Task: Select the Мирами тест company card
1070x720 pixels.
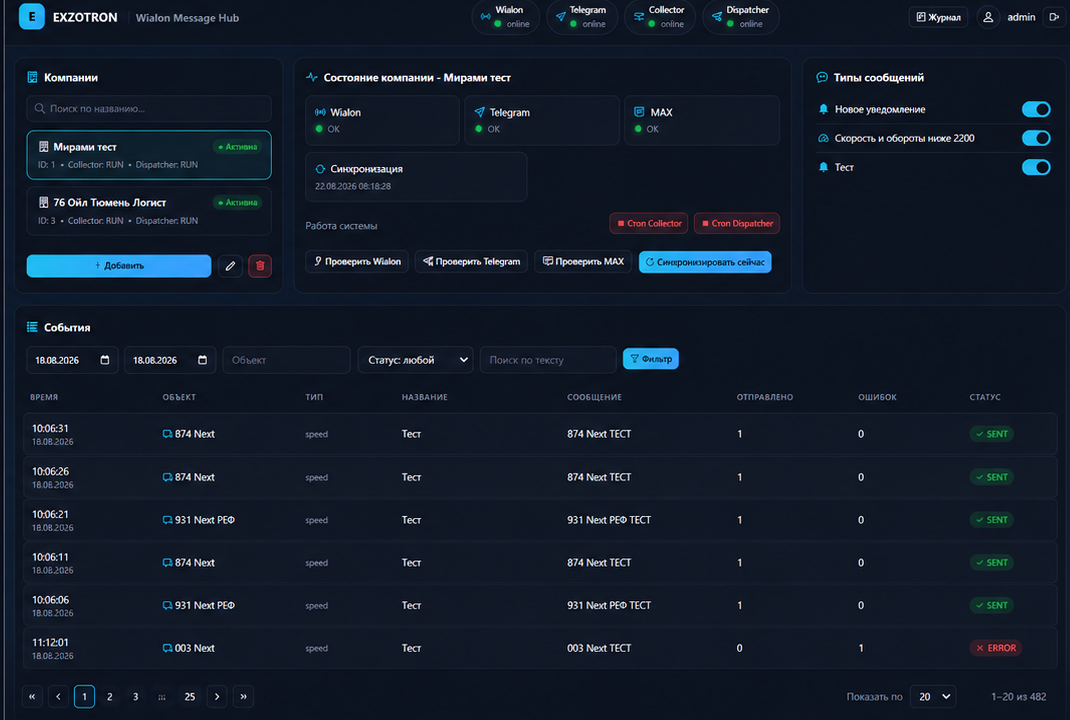Action: click(x=149, y=155)
